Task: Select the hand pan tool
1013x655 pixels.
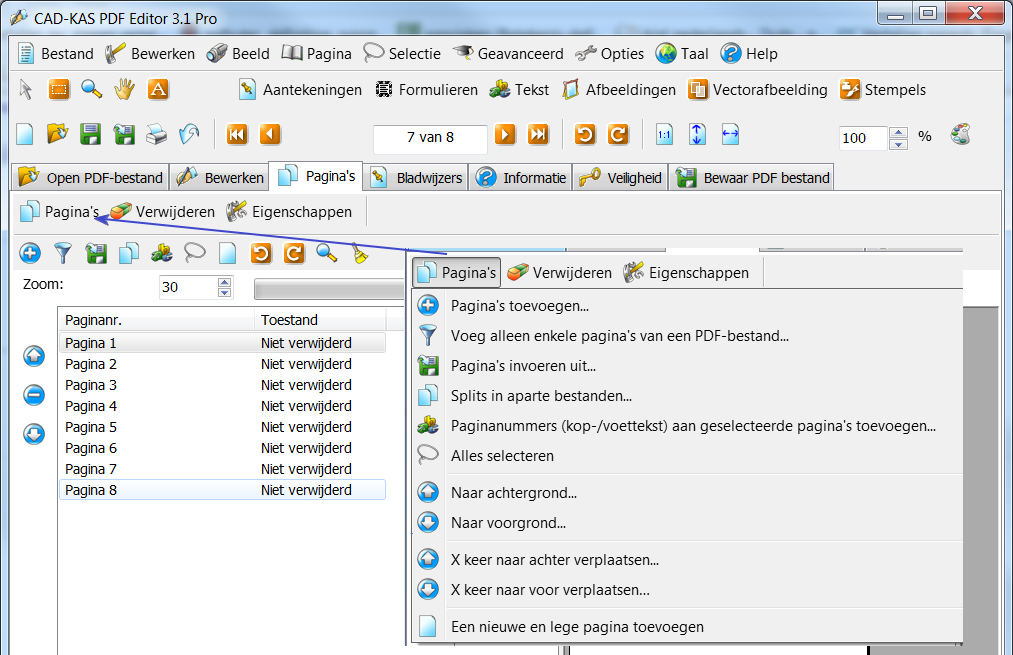Action: coord(124,90)
